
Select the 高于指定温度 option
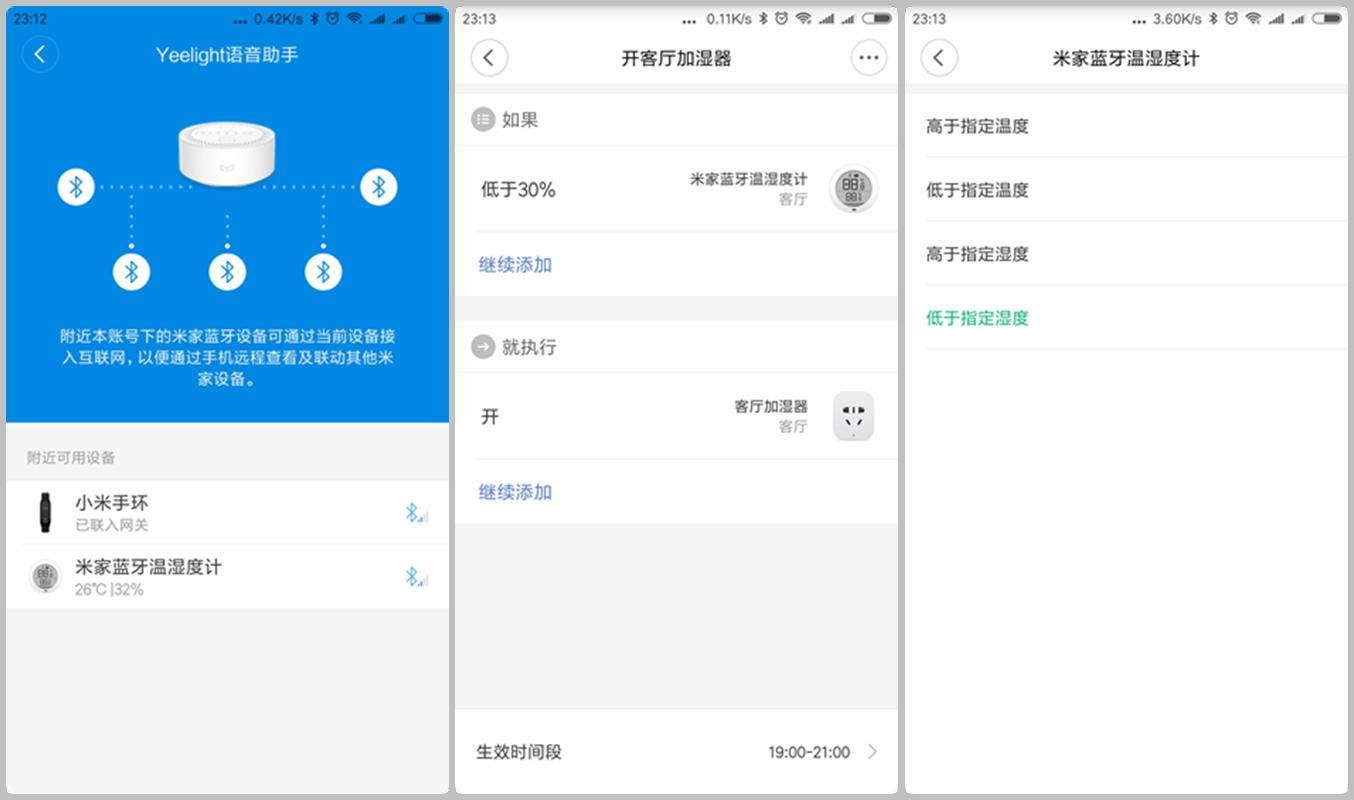click(x=977, y=126)
